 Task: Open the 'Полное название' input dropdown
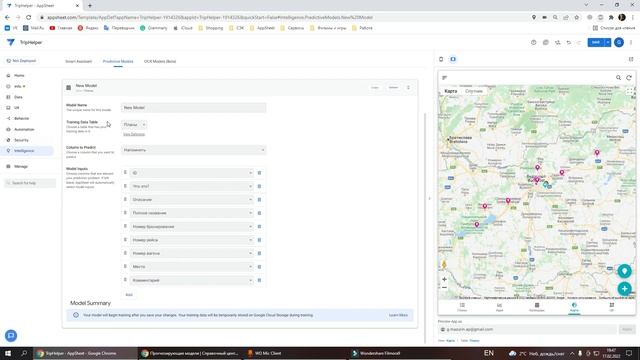coord(191,213)
